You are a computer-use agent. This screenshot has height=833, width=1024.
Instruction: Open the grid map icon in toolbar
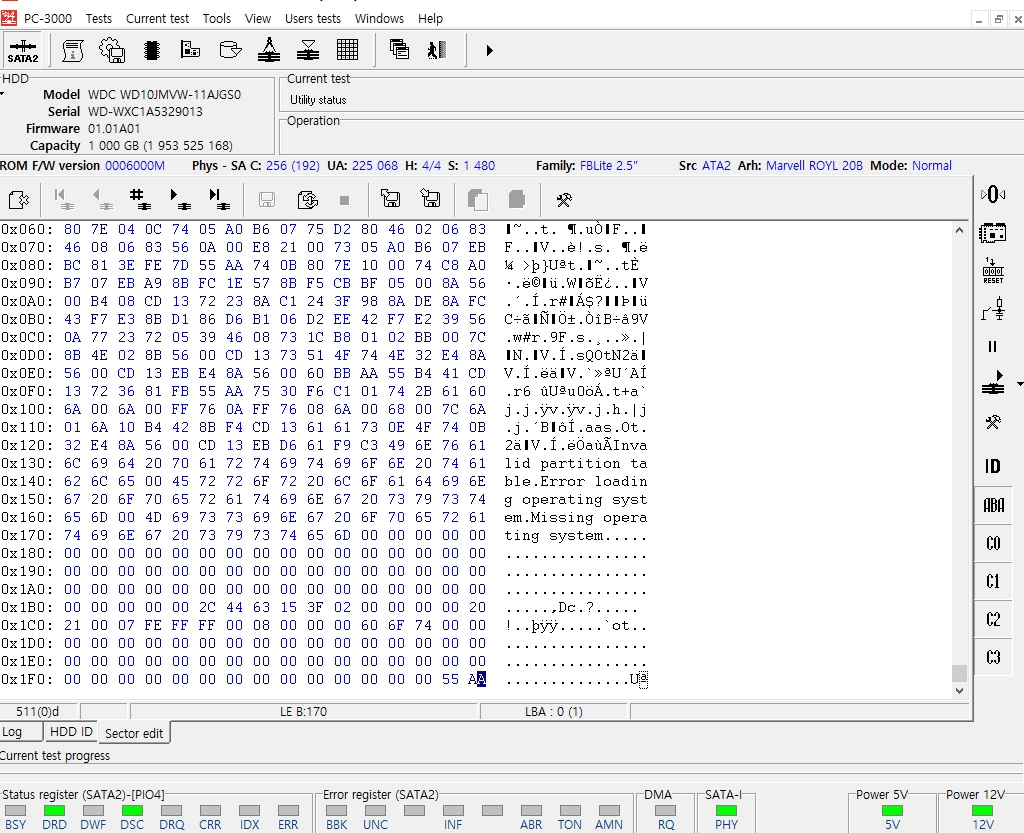pos(347,50)
